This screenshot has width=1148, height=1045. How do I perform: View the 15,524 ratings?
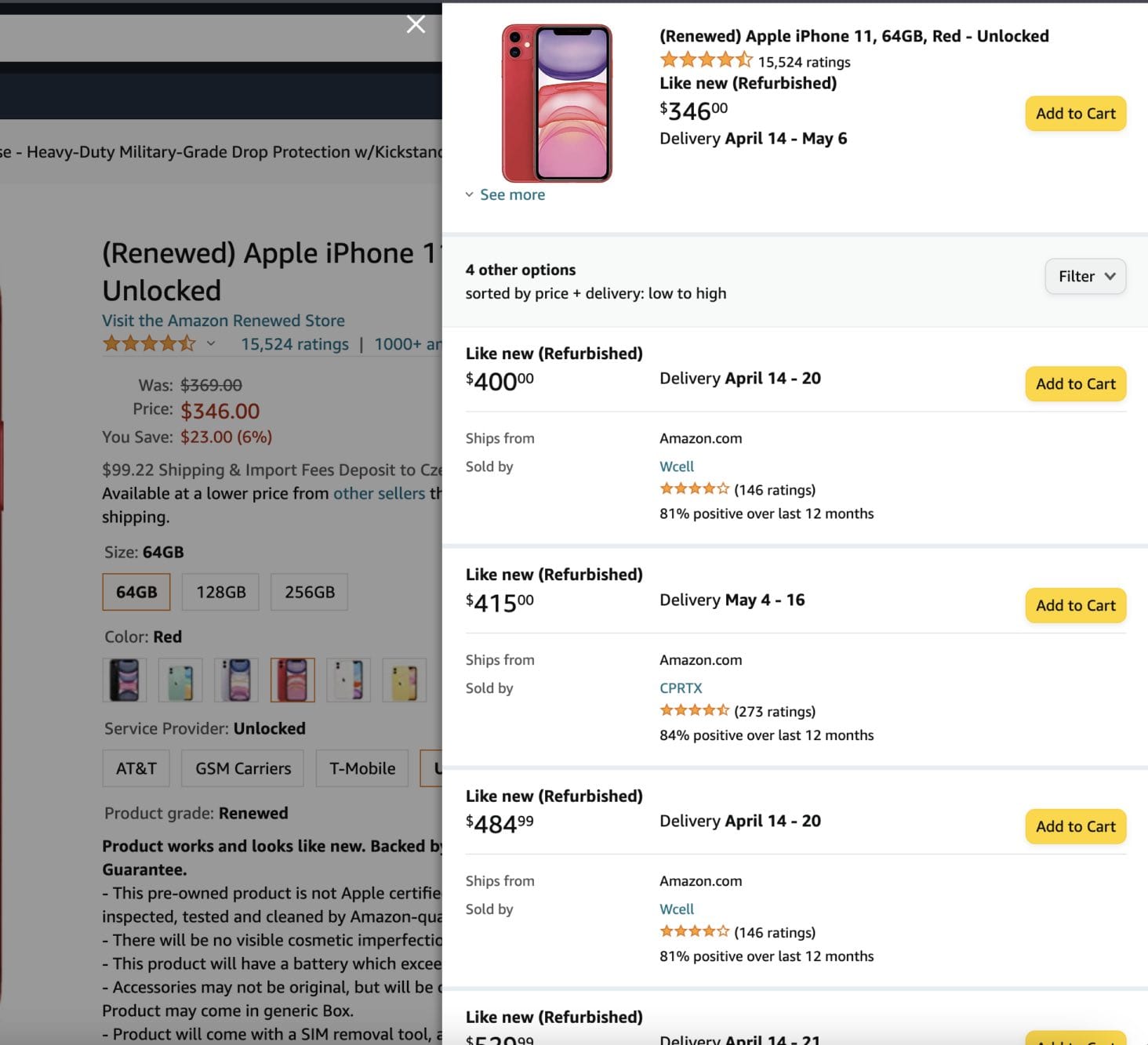[x=295, y=343]
